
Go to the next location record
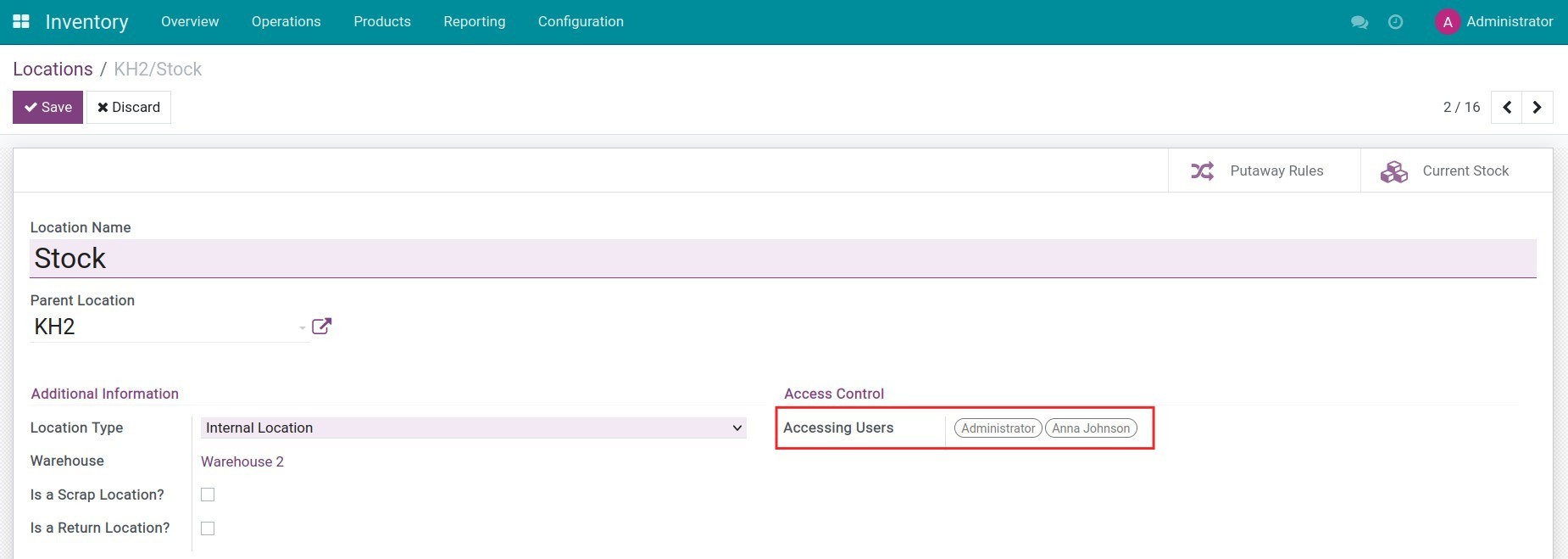pyautogui.click(x=1537, y=108)
